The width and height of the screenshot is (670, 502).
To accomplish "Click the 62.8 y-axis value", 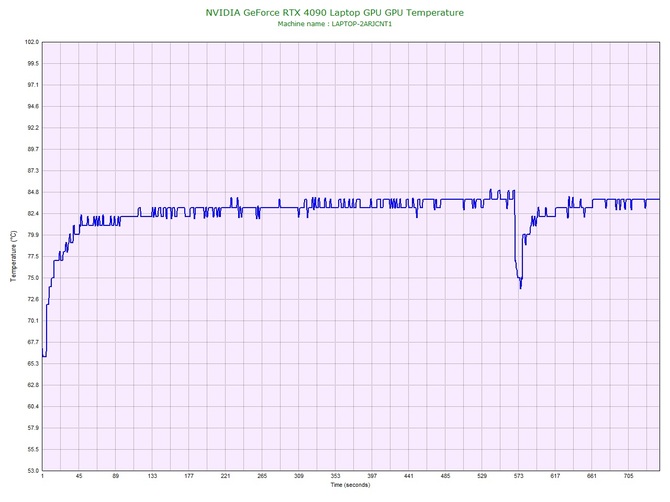I will pos(33,385).
